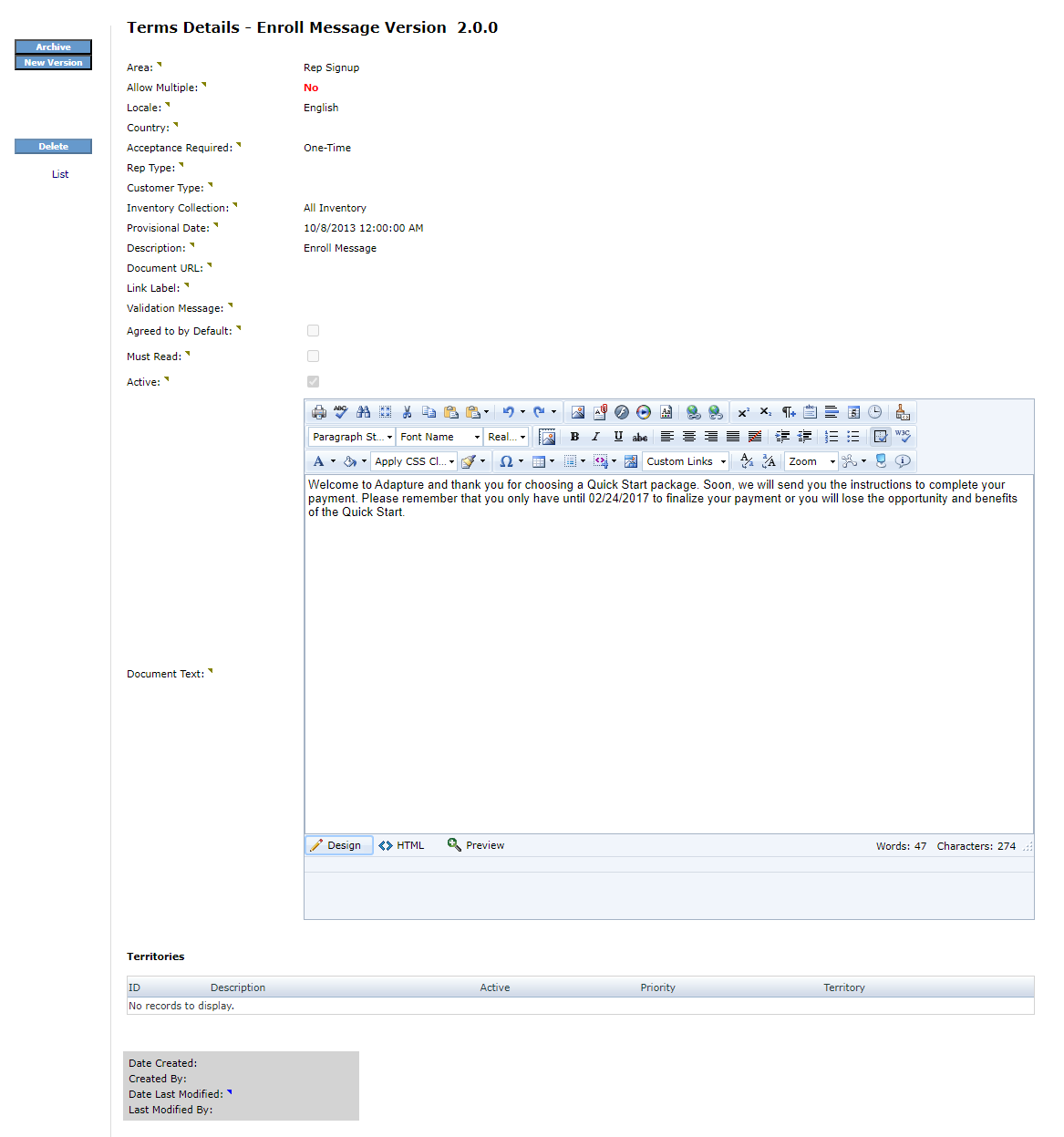This screenshot has width=1064, height=1137.
Task: Click the Print icon in editor toolbar
Action: coord(318,412)
